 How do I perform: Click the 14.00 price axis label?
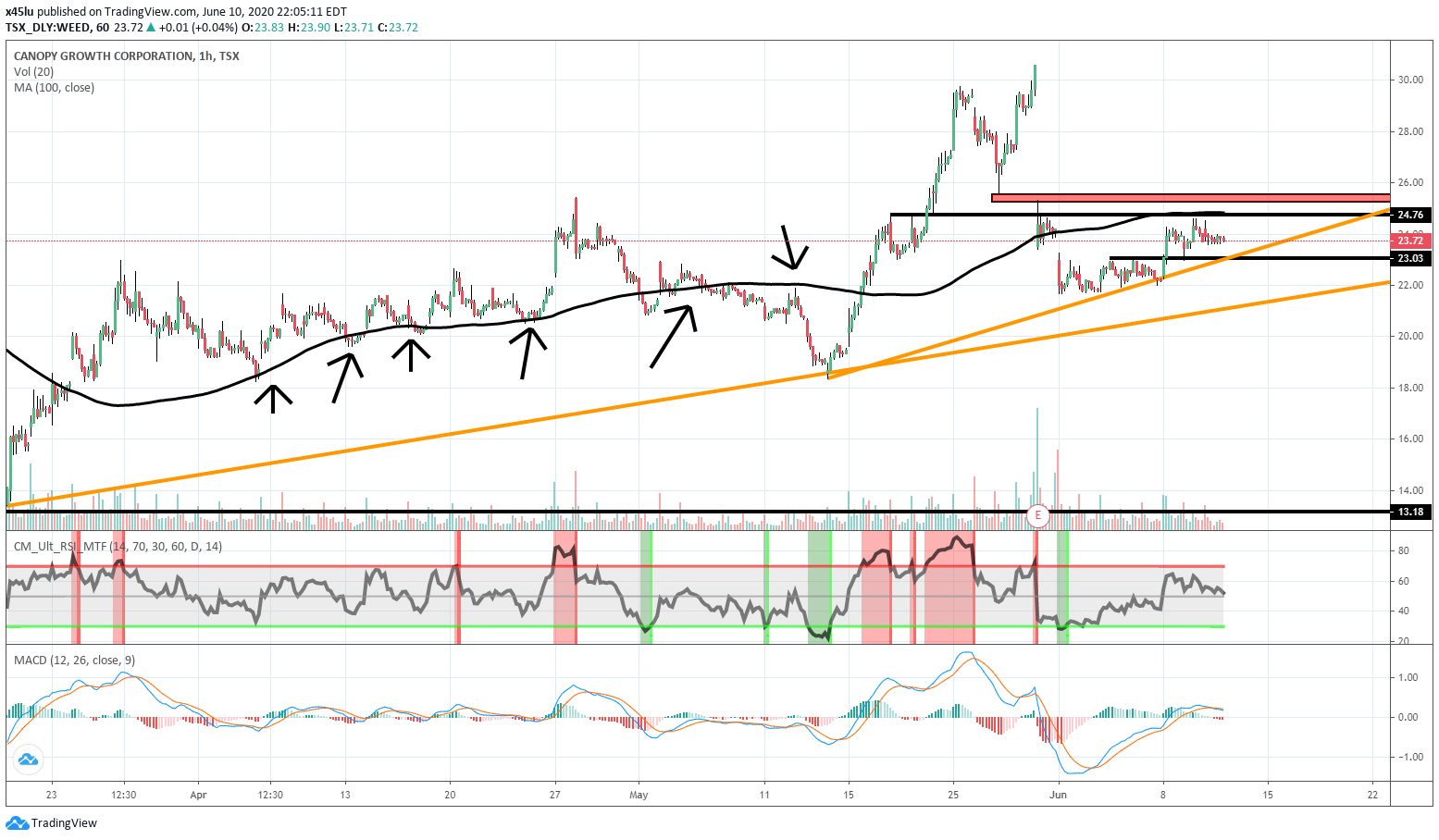(x=1410, y=491)
